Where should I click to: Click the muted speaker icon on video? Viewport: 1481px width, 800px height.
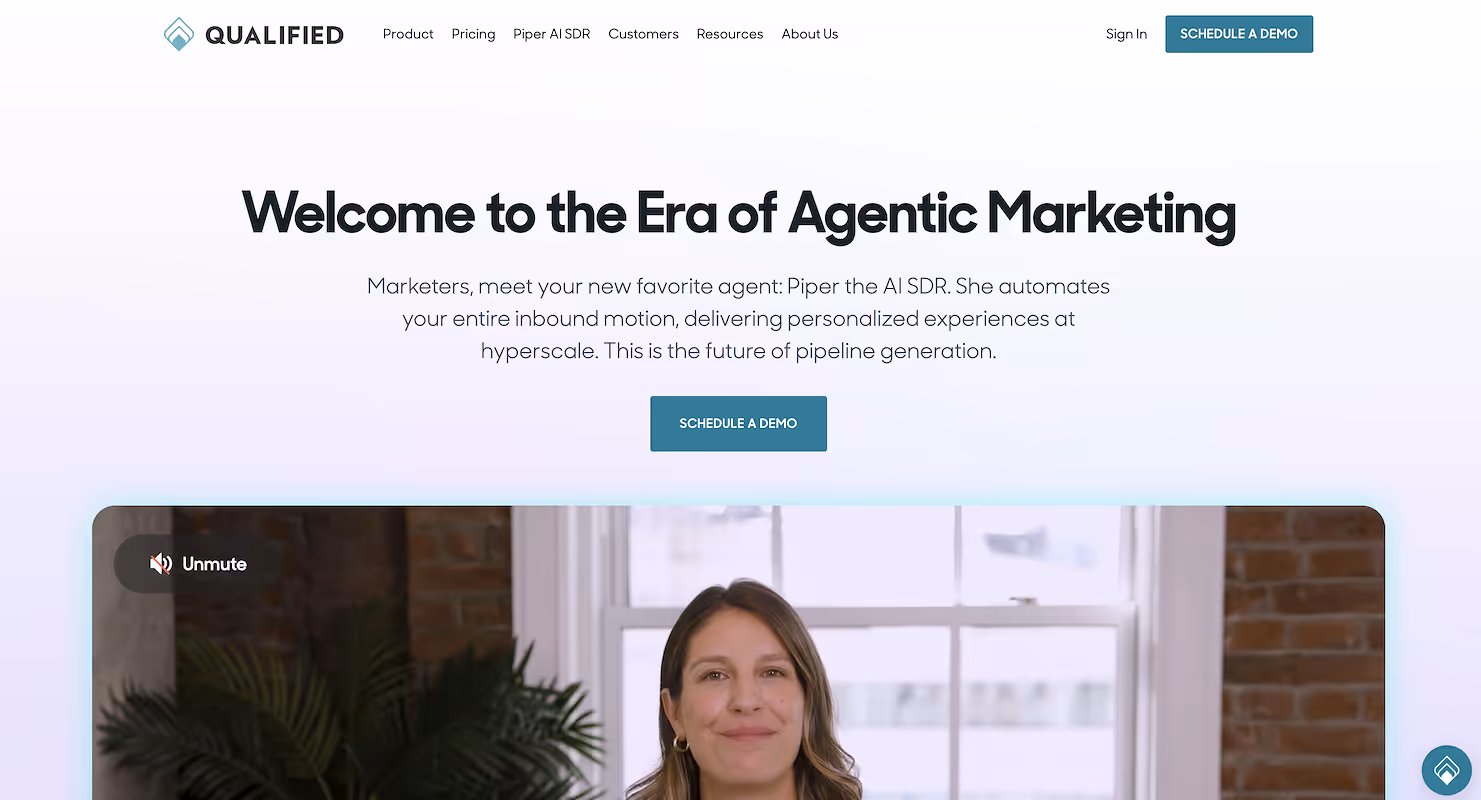click(160, 564)
